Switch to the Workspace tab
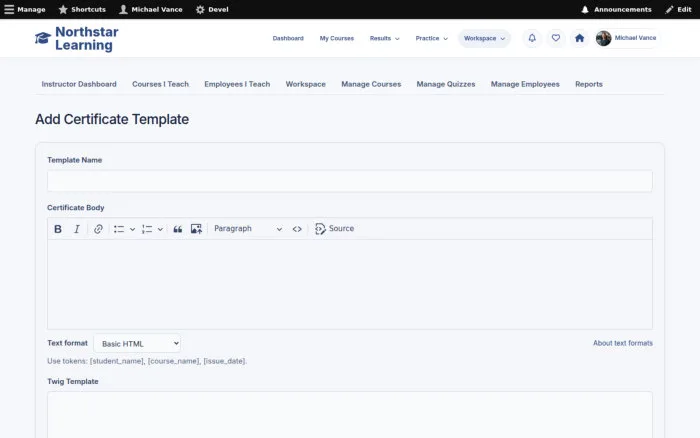The height and width of the screenshot is (438, 700). click(305, 84)
